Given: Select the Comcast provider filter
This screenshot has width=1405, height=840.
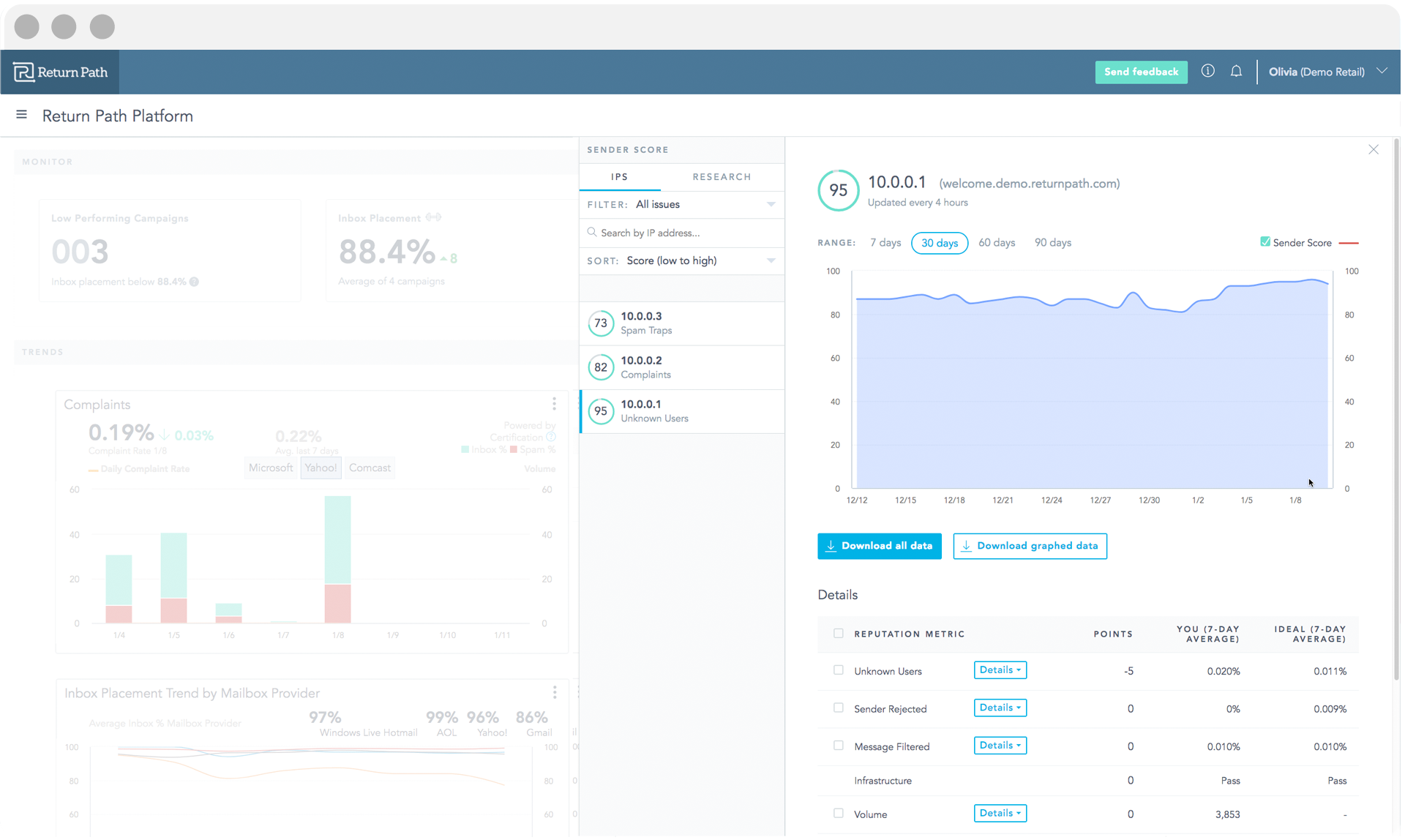Looking at the screenshot, I should click(x=370, y=468).
